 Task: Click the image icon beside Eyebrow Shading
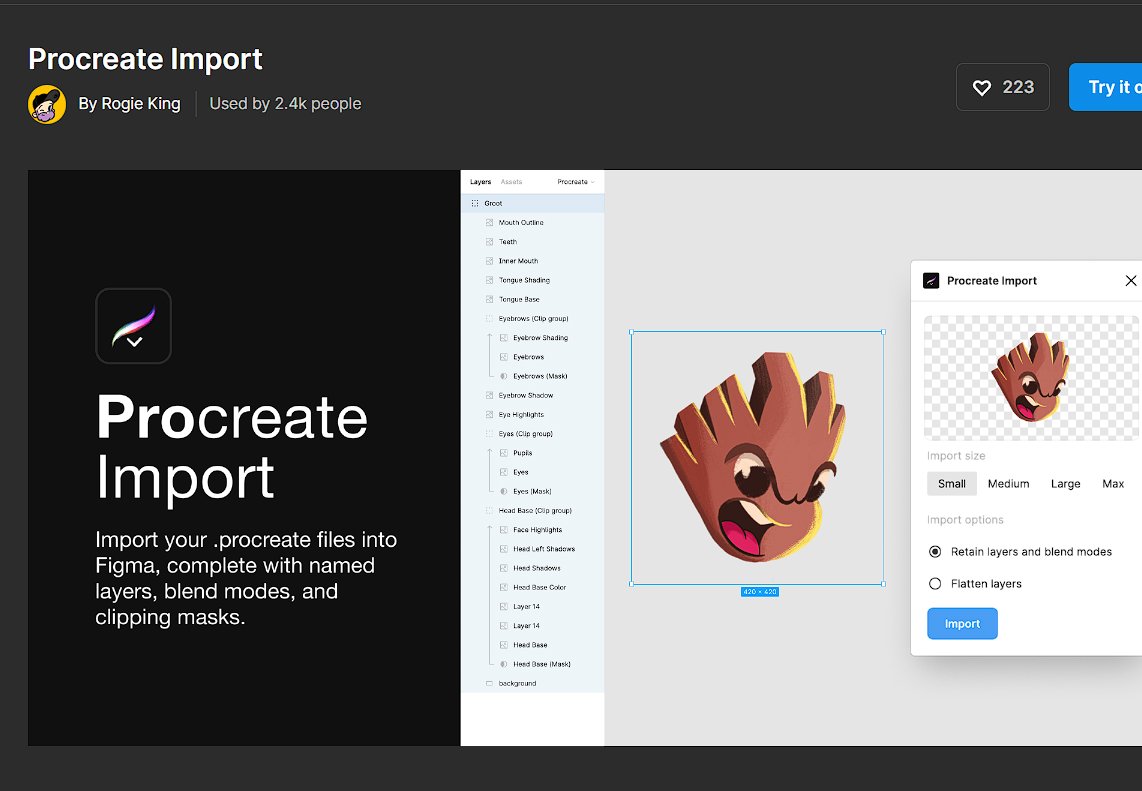pyautogui.click(x=504, y=338)
